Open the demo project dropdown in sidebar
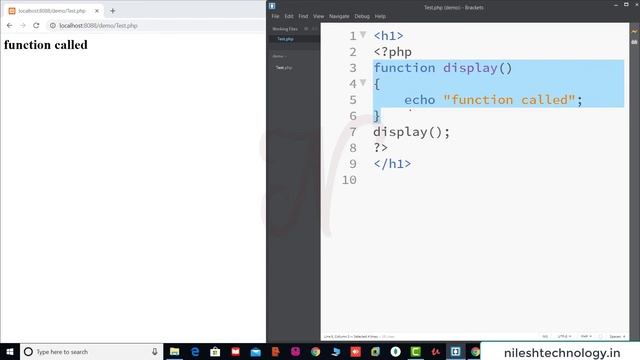 pos(280,56)
